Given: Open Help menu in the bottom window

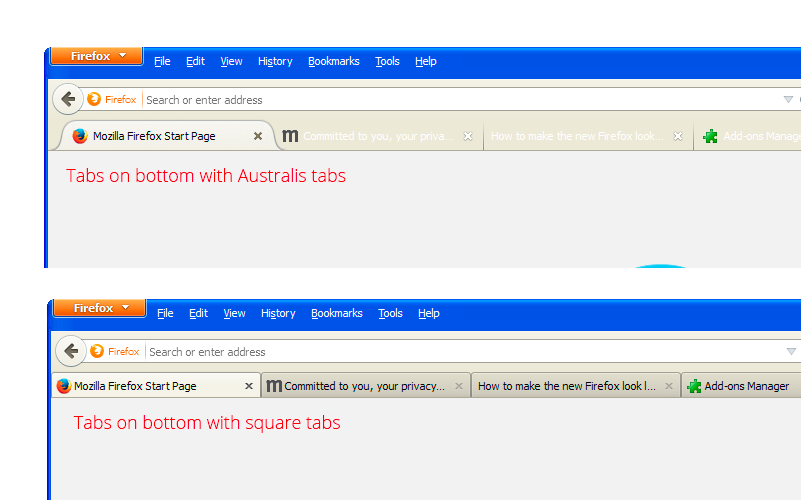Looking at the screenshot, I should (429, 313).
